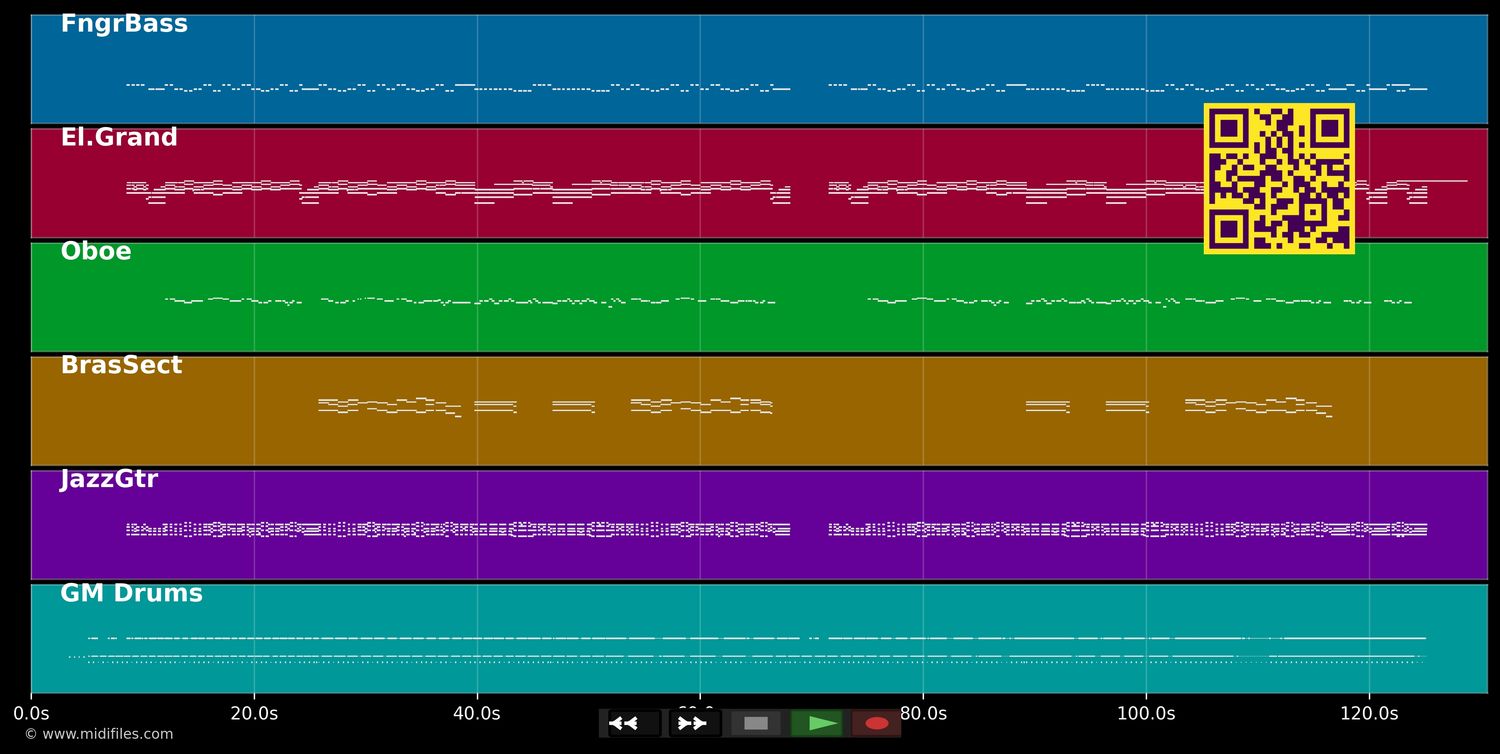Select the Oboe track label

[x=96, y=252]
